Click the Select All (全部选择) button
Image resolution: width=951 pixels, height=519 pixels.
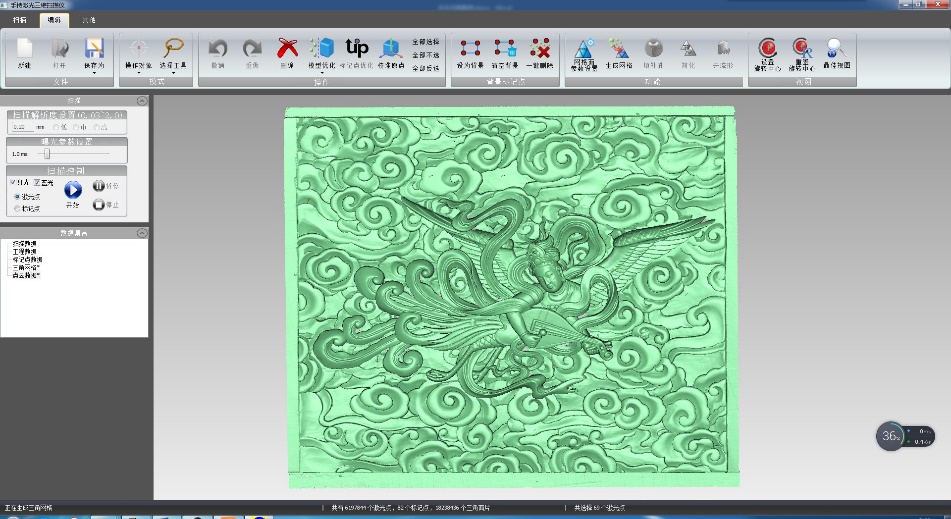coord(425,42)
